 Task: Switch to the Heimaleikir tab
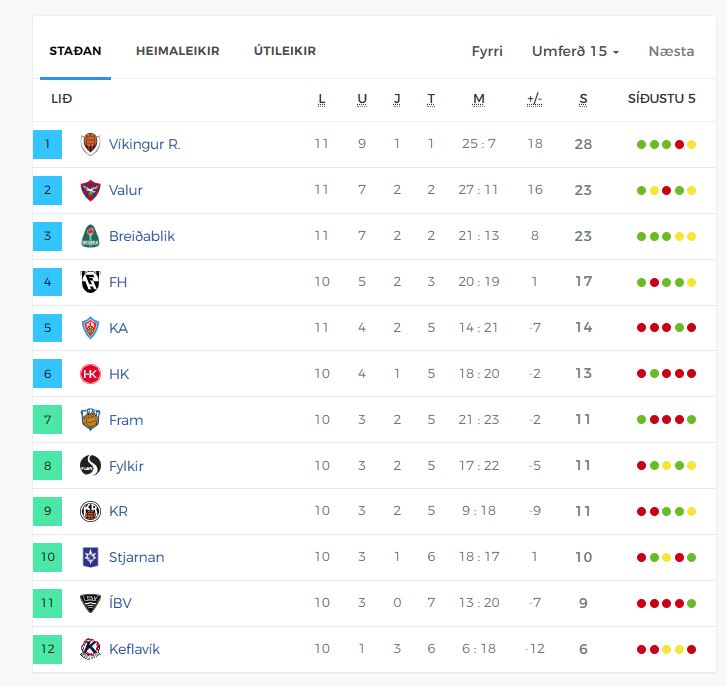pos(177,51)
